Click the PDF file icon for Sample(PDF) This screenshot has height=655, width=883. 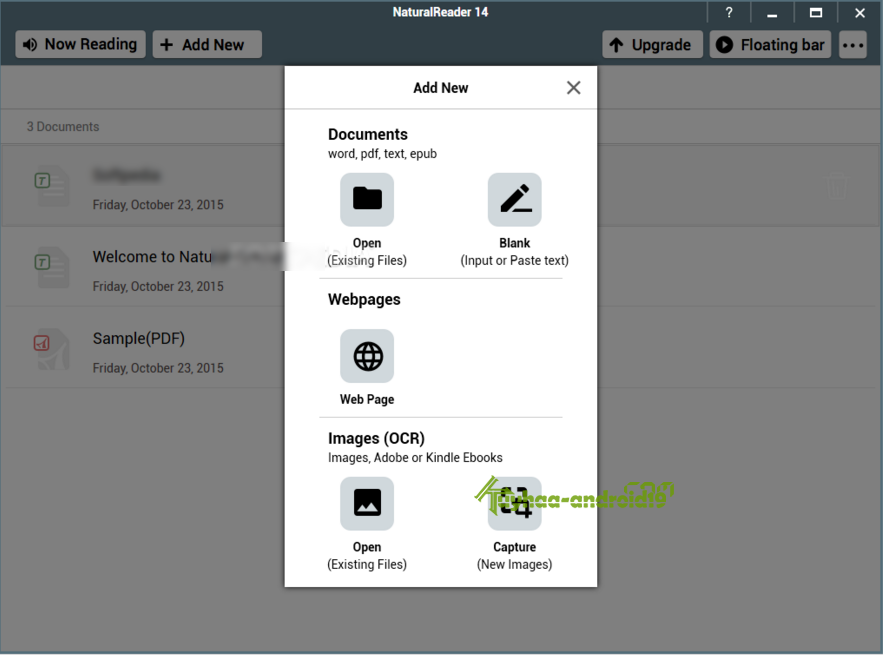[x=52, y=349]
